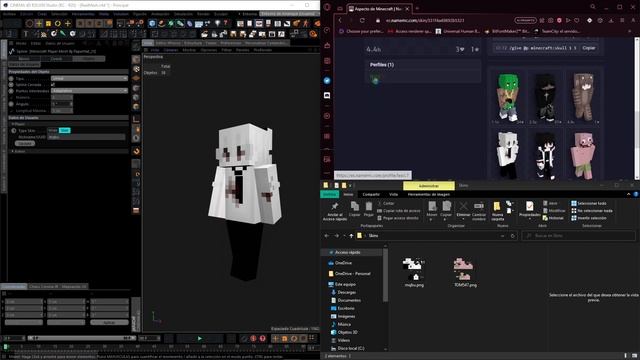The image size is (640, 360).
Task: Click the Cinema 4D text spline T icon
Action: (x=26, y=34)
